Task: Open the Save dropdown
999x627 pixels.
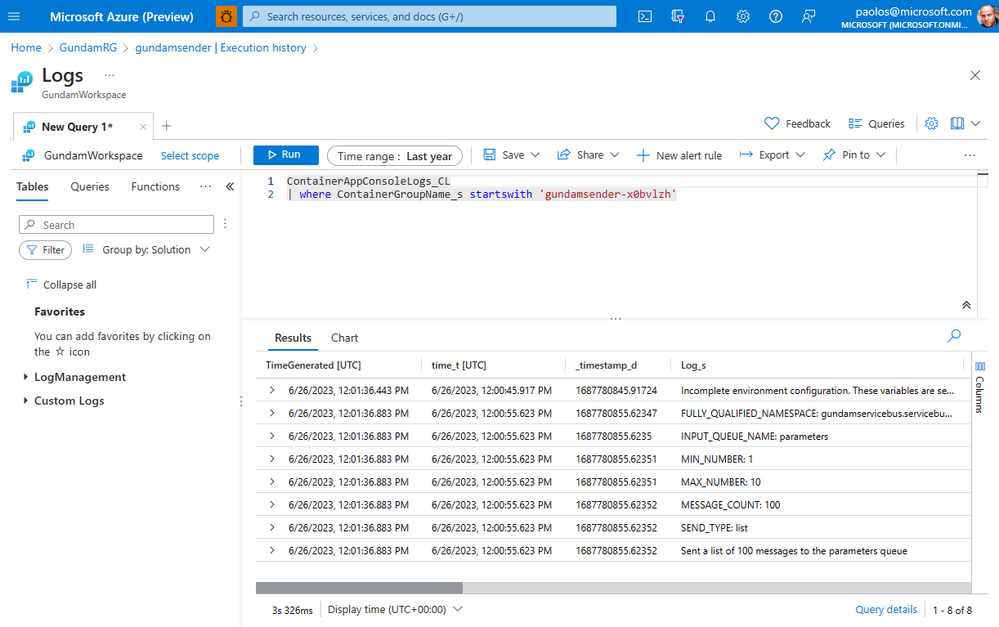Action: [x=512, y=155]
